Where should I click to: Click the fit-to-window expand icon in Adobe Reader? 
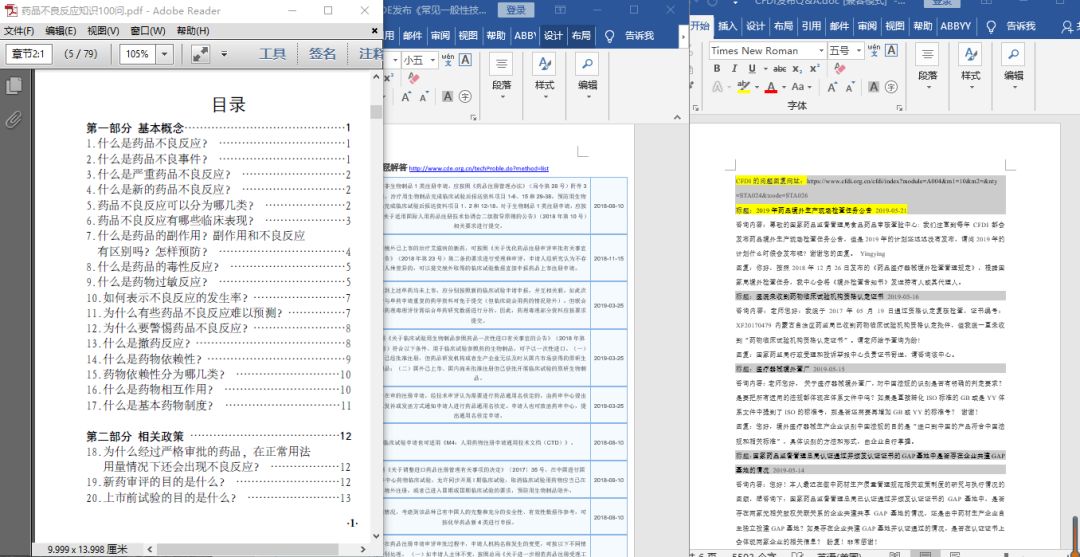pyautogui.click(x=200, y=54)
